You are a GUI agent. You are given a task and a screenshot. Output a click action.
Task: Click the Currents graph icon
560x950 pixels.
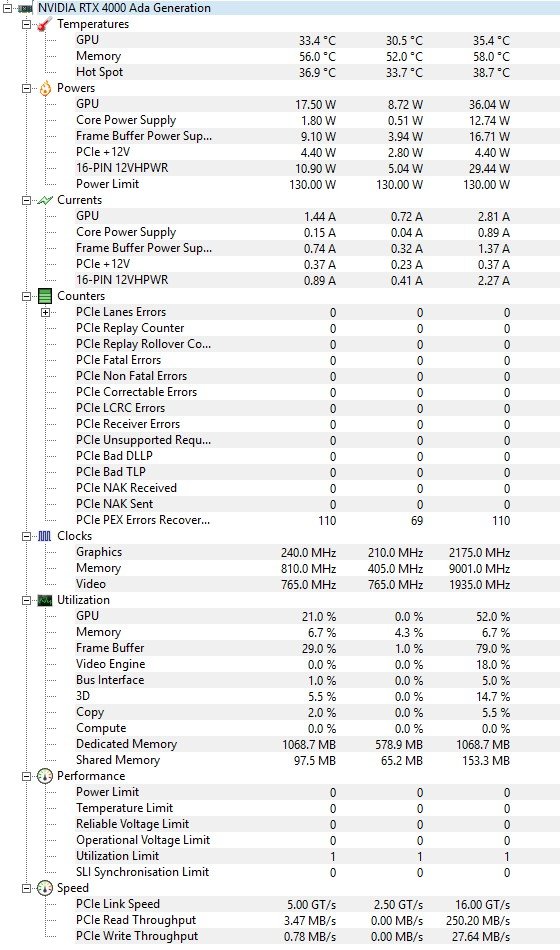click(45, 201)
